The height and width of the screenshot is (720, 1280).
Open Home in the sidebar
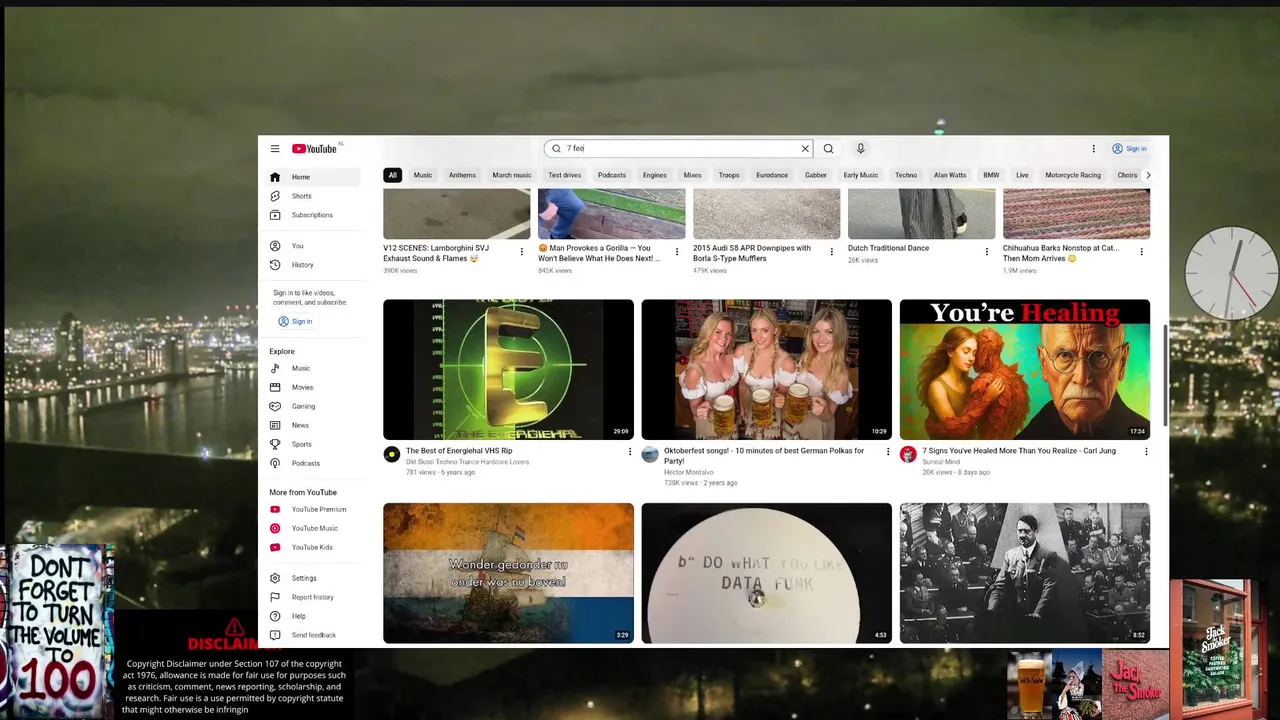[314, 177]
